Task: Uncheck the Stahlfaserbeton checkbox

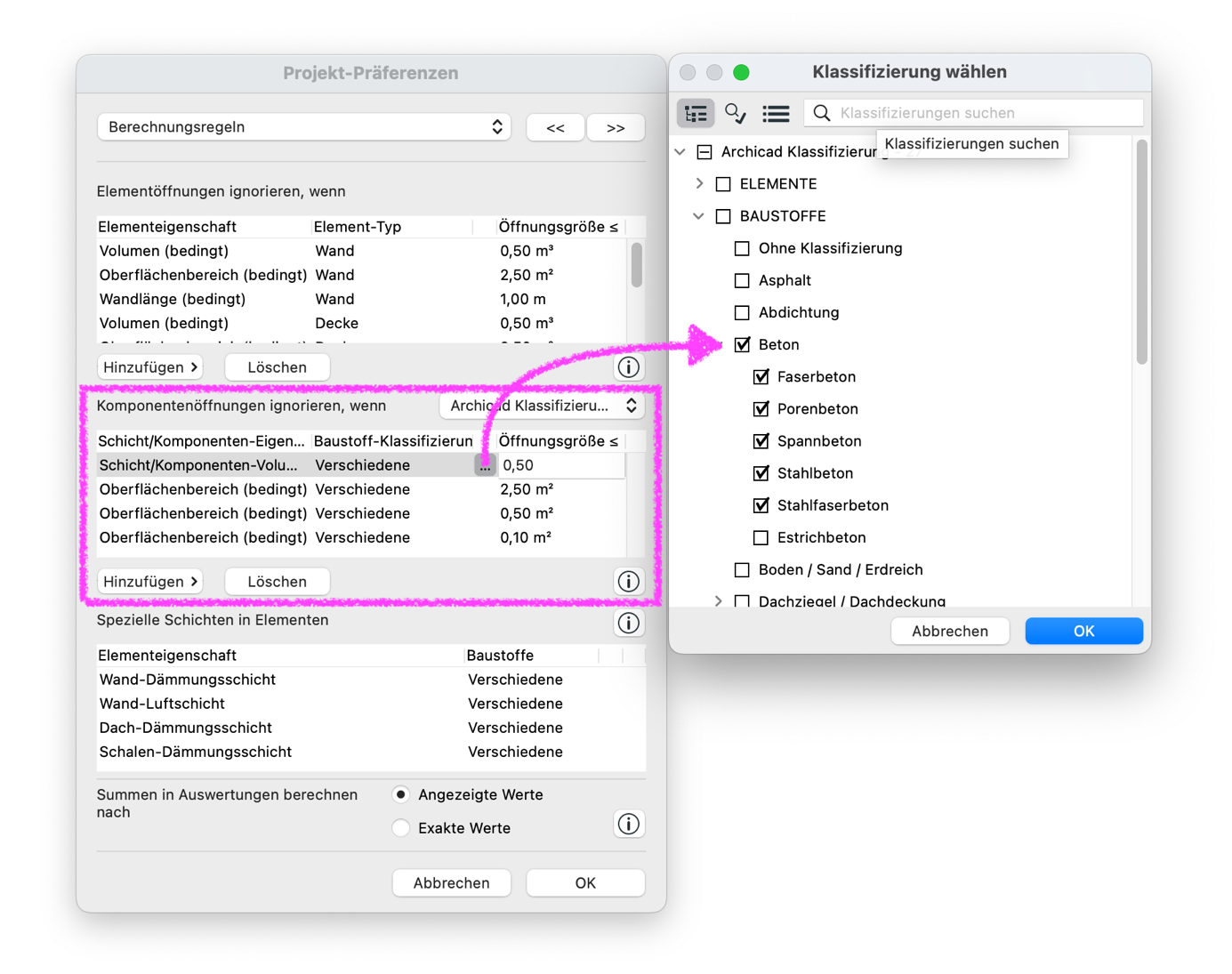Action: tap(761, 505)
